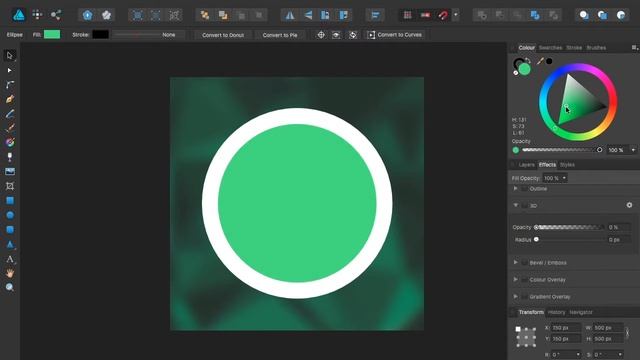Select the Pen tool
The image size is (640, 360).
click(x=10, y=99)
